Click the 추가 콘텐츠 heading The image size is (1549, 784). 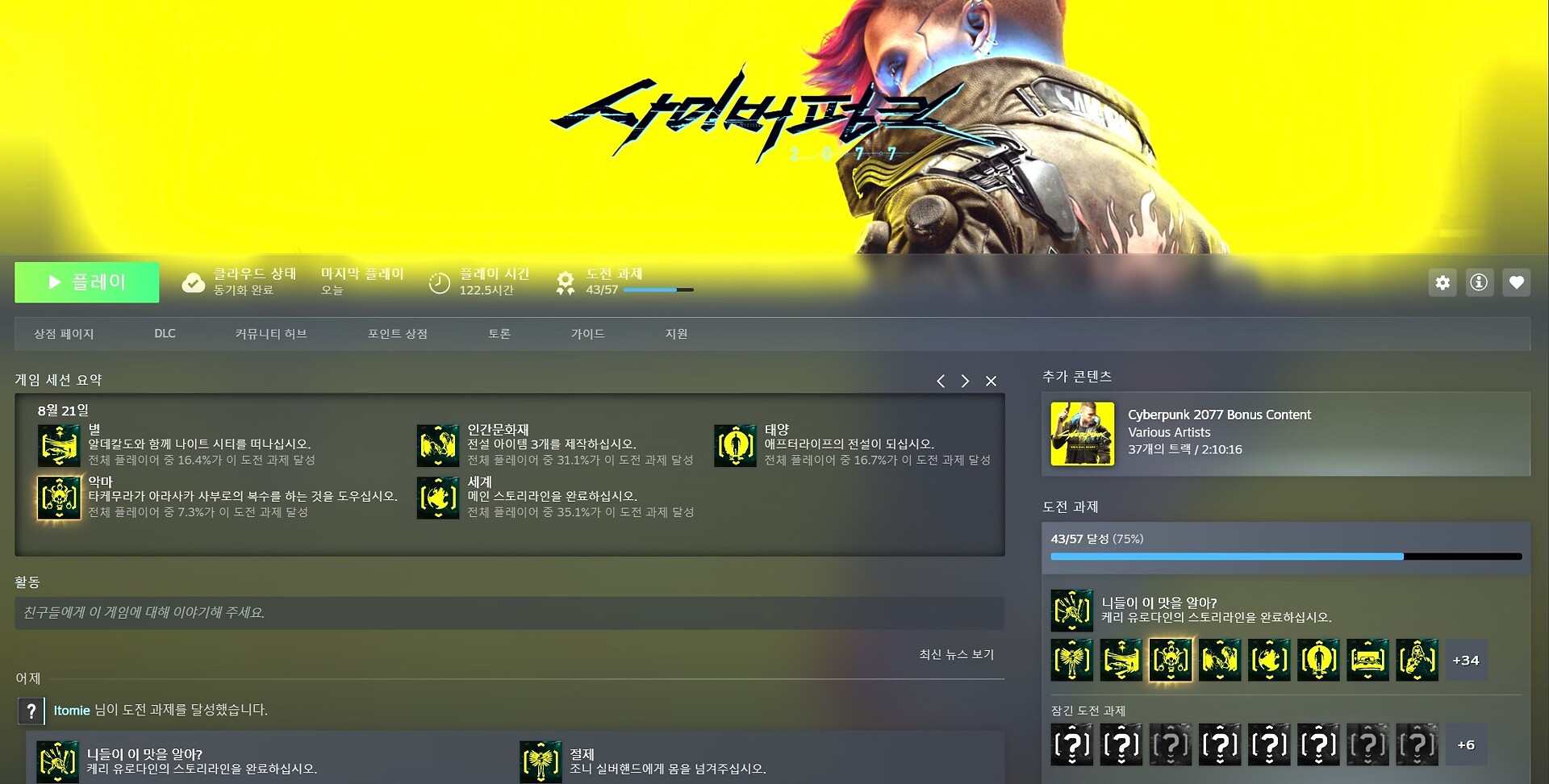point(1077,377)
